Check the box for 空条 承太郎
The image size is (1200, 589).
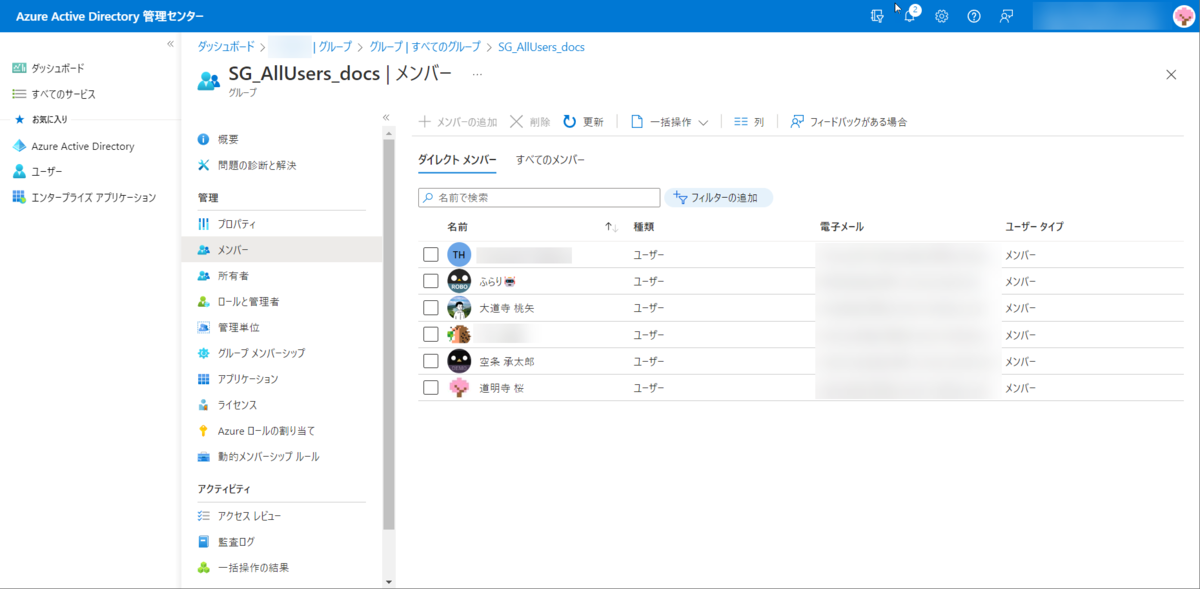pyautogui.click(x=431, y=361)
